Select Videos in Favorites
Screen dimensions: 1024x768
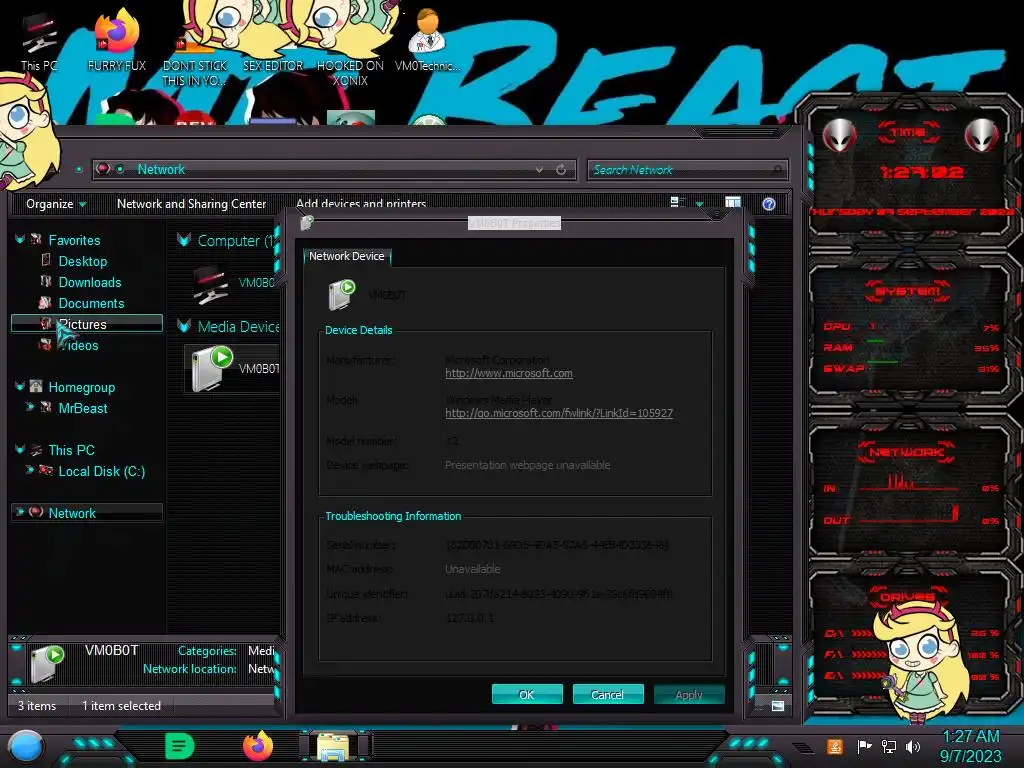coord(78,345)
